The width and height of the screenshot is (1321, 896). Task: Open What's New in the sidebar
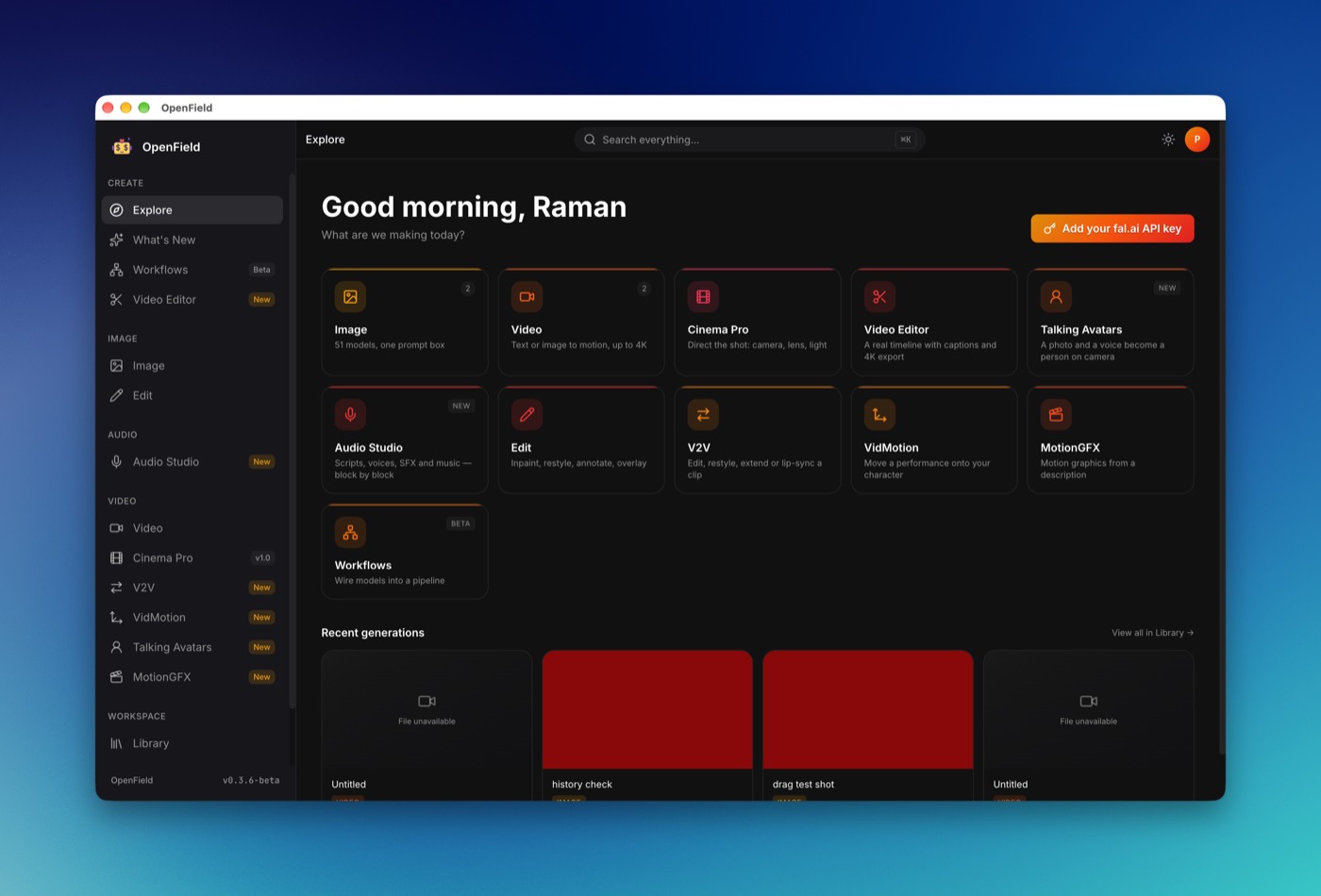(x=192, y=240)
